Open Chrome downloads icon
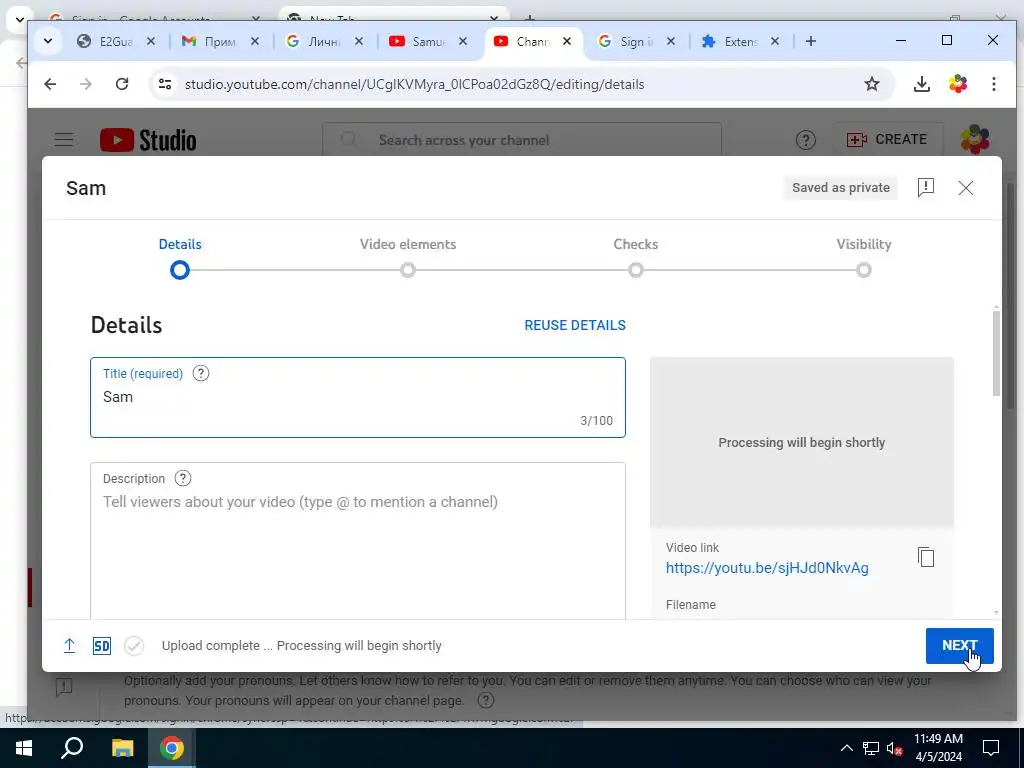 pos(921,84)
